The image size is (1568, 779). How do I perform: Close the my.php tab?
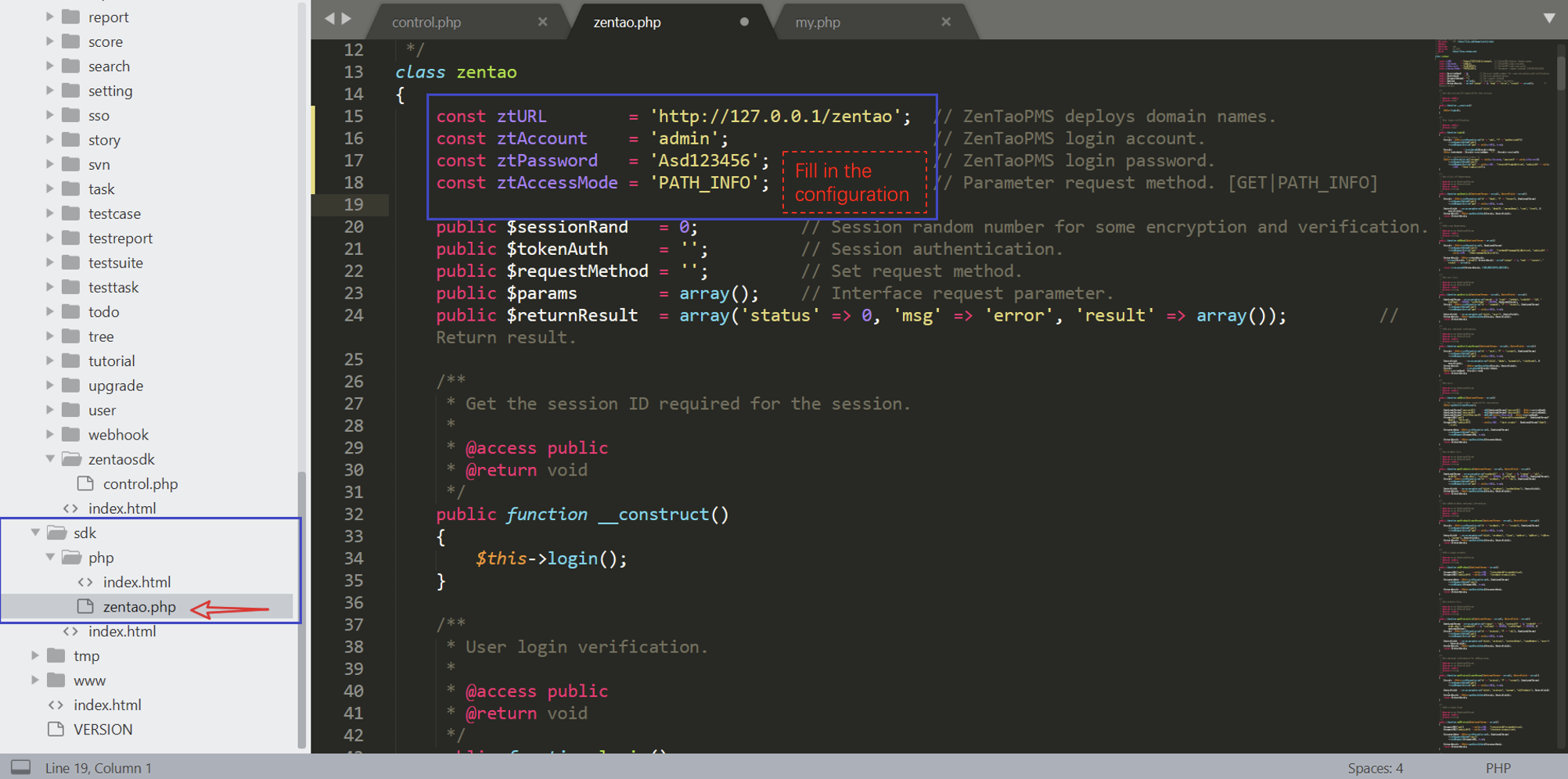[x=946, y=22]
